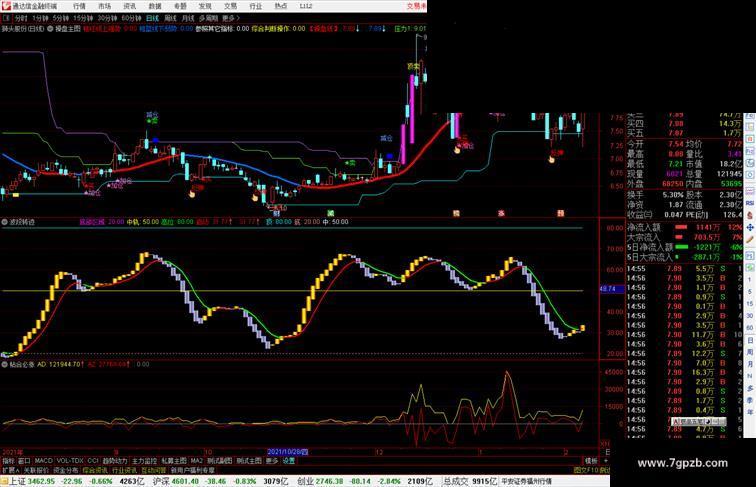Screen dimensions: 756x487
Task: Select 月线 monthly chart period
Action: (x=188, y=18)
